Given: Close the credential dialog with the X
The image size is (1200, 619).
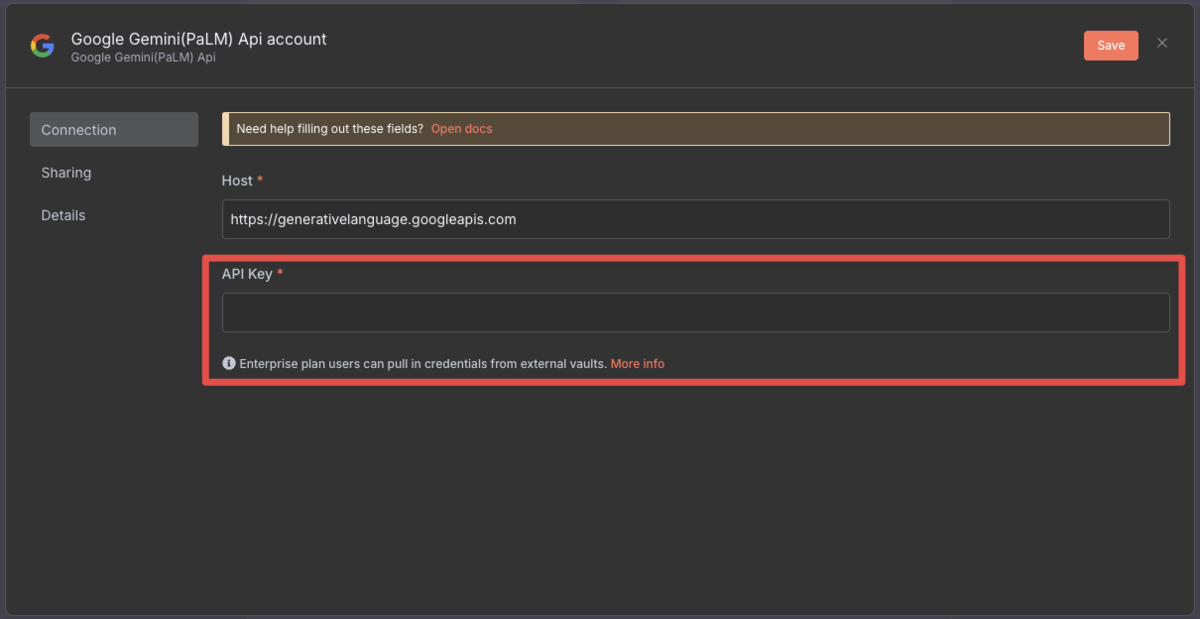Looking at the screenshot, I should (1162, 43).
